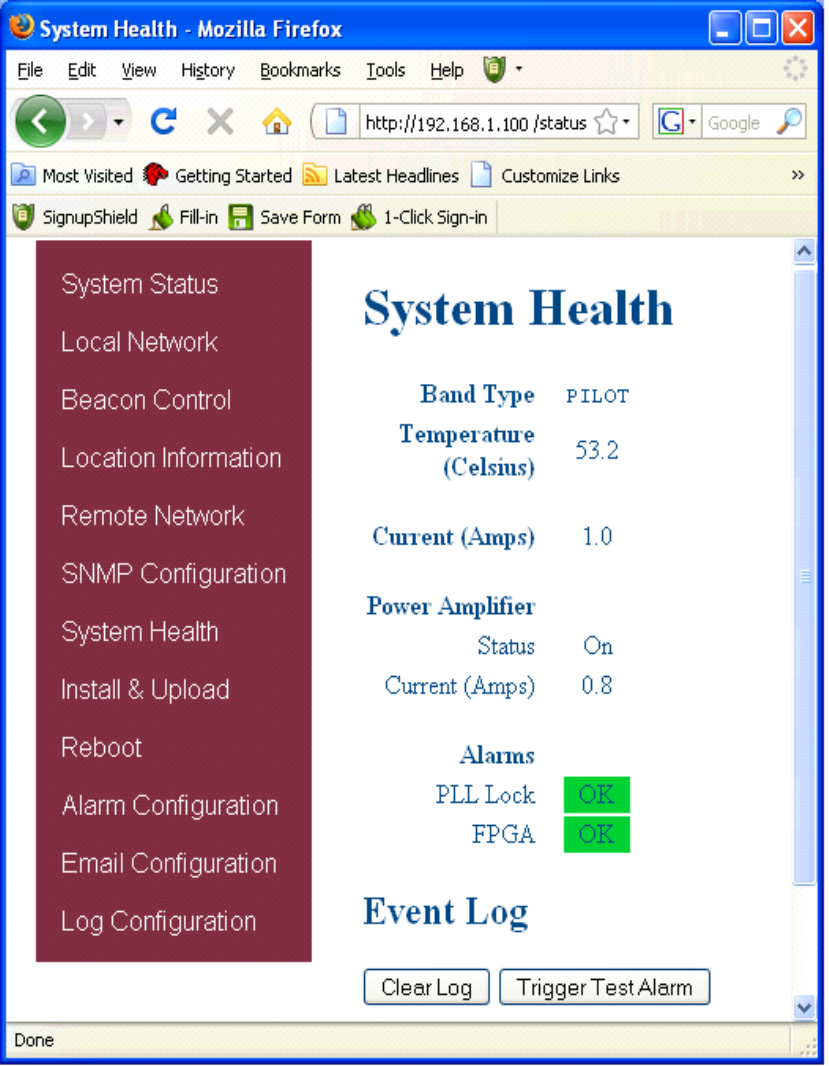Click the scrollbar down arrow
Screen dimensions: 829x1066
coord(804,1008)
